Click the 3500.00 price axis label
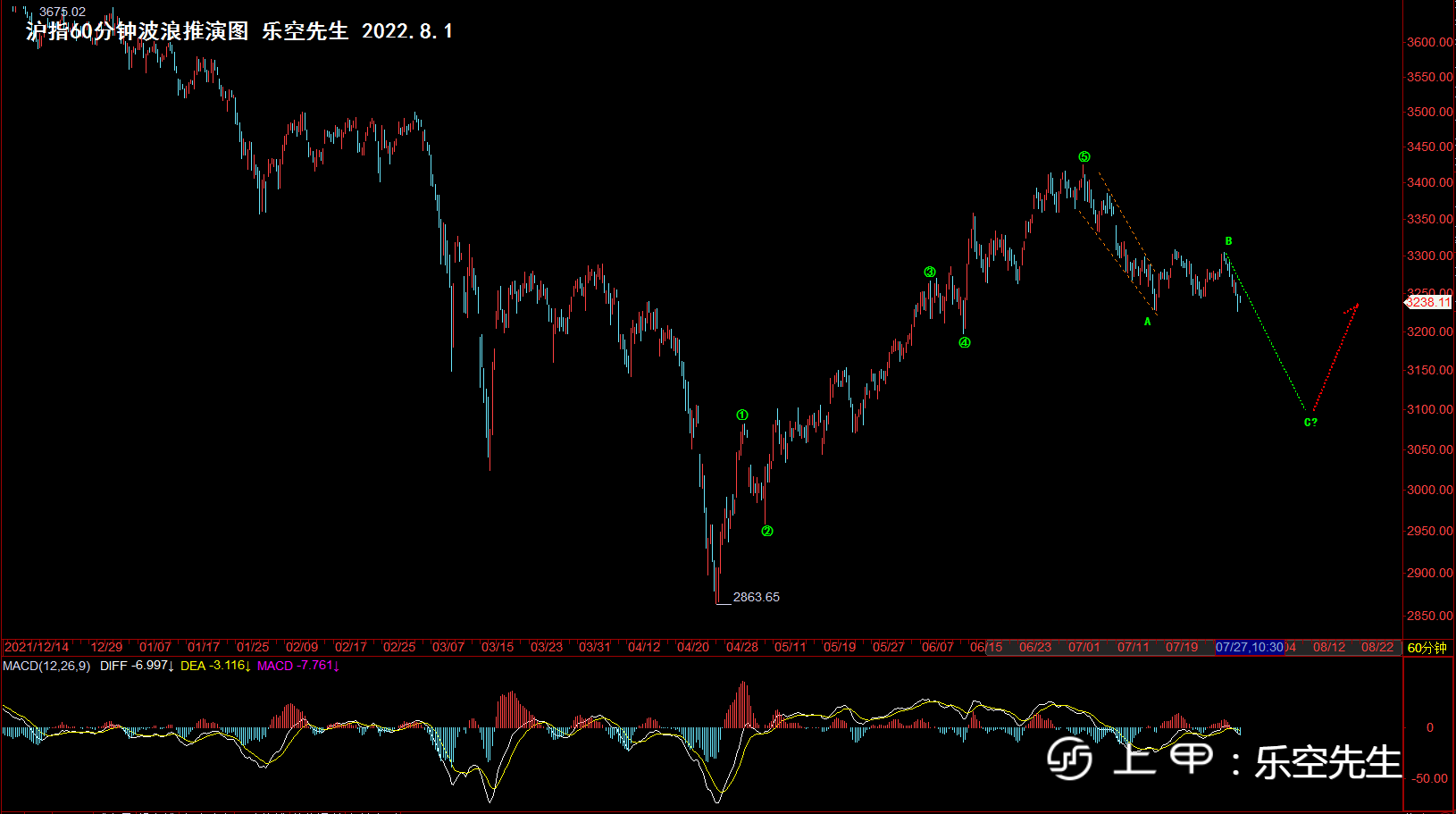1456x814 pixels. (x=1430, y=112)
